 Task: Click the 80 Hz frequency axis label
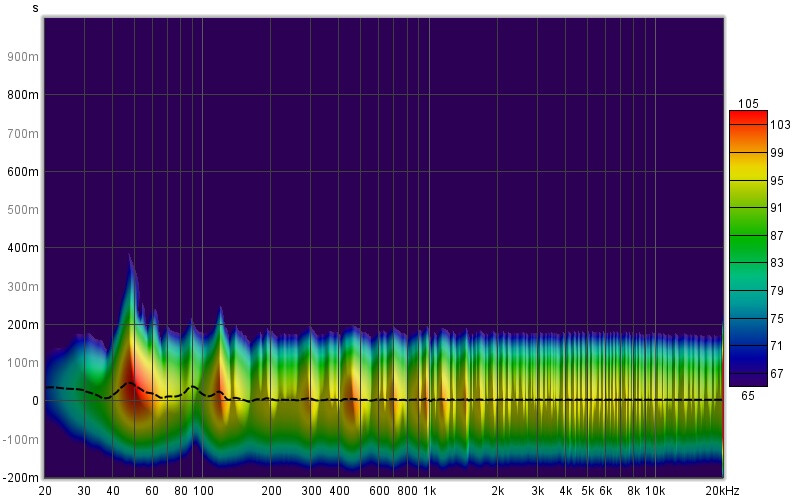coord(181,491)
